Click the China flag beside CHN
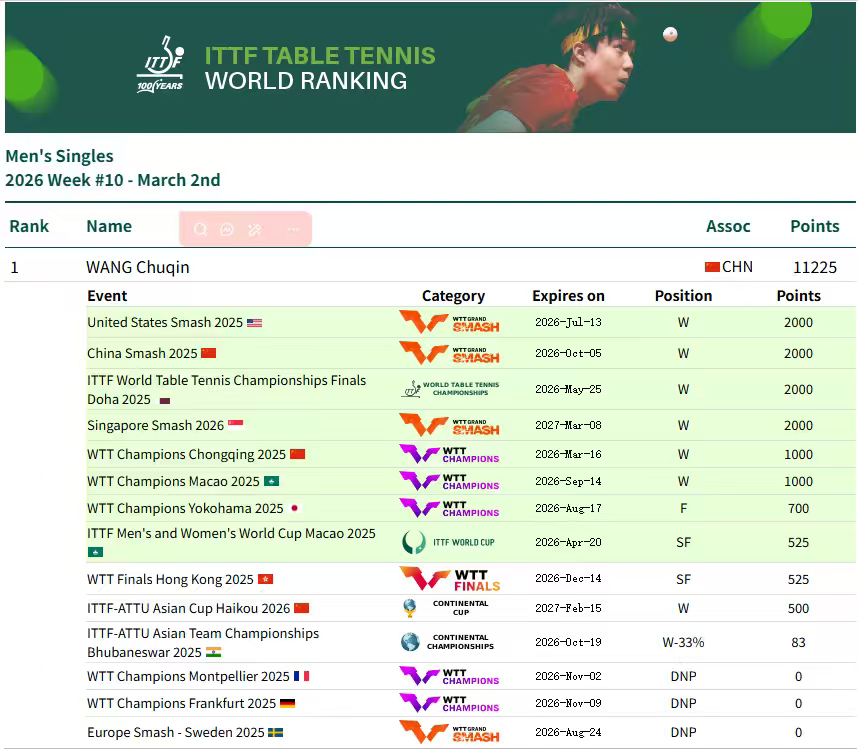 coord(712,267)
